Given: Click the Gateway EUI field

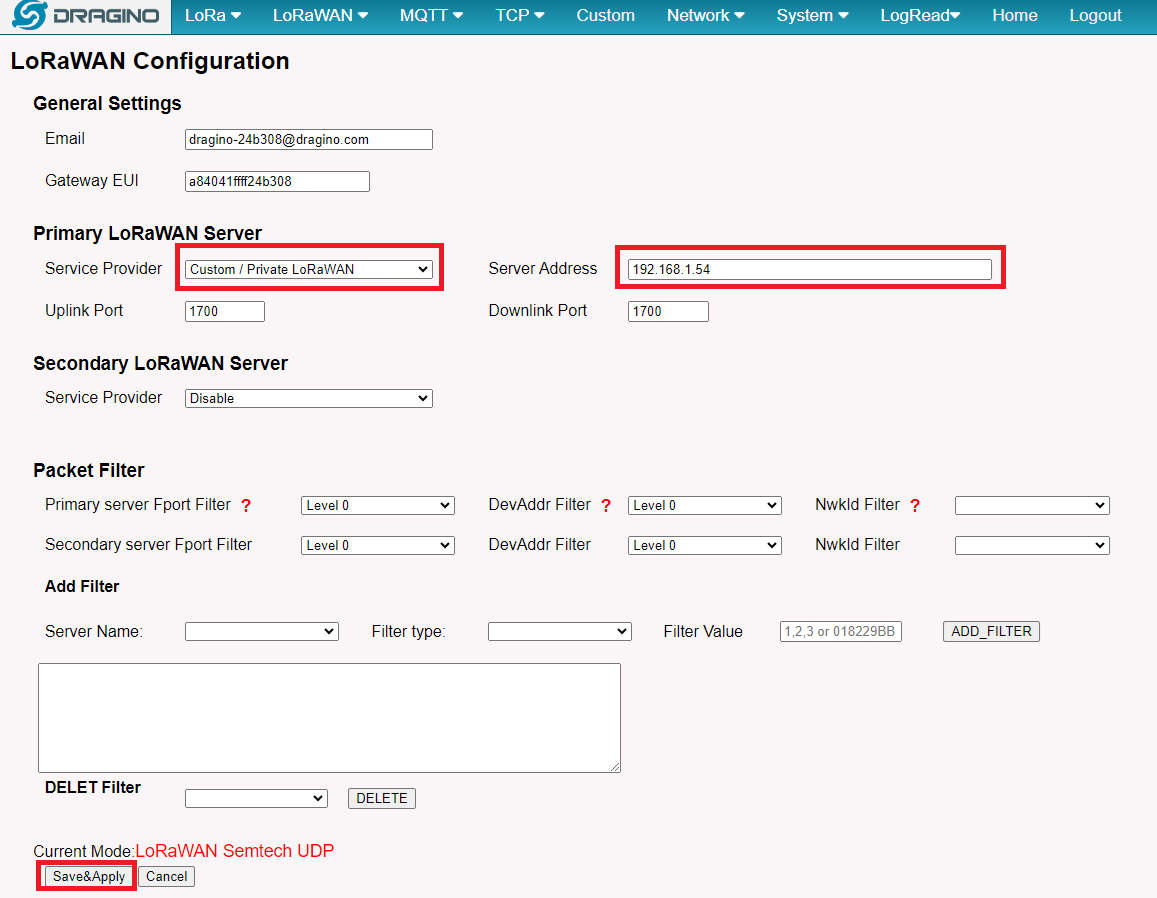Looking at the screenshot, I should tap(277, 181).
